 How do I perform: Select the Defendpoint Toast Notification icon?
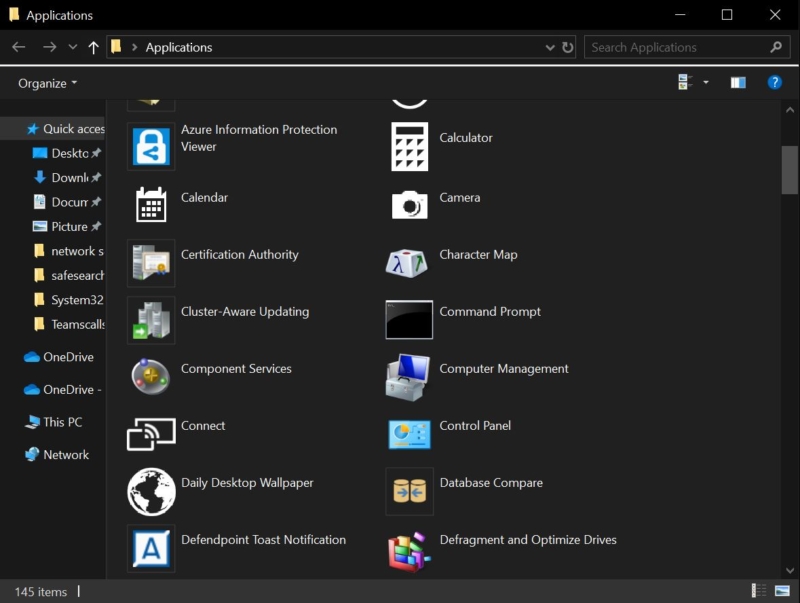click(151, 548)
